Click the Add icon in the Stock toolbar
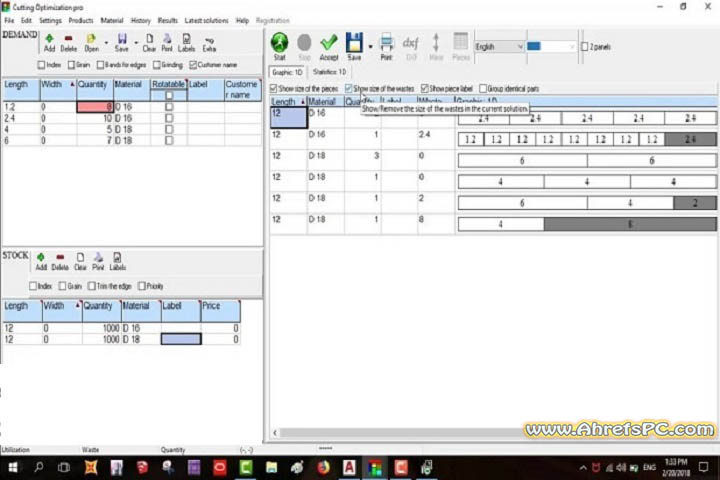This screenshot has height=480, width=720. click(41, 257)
